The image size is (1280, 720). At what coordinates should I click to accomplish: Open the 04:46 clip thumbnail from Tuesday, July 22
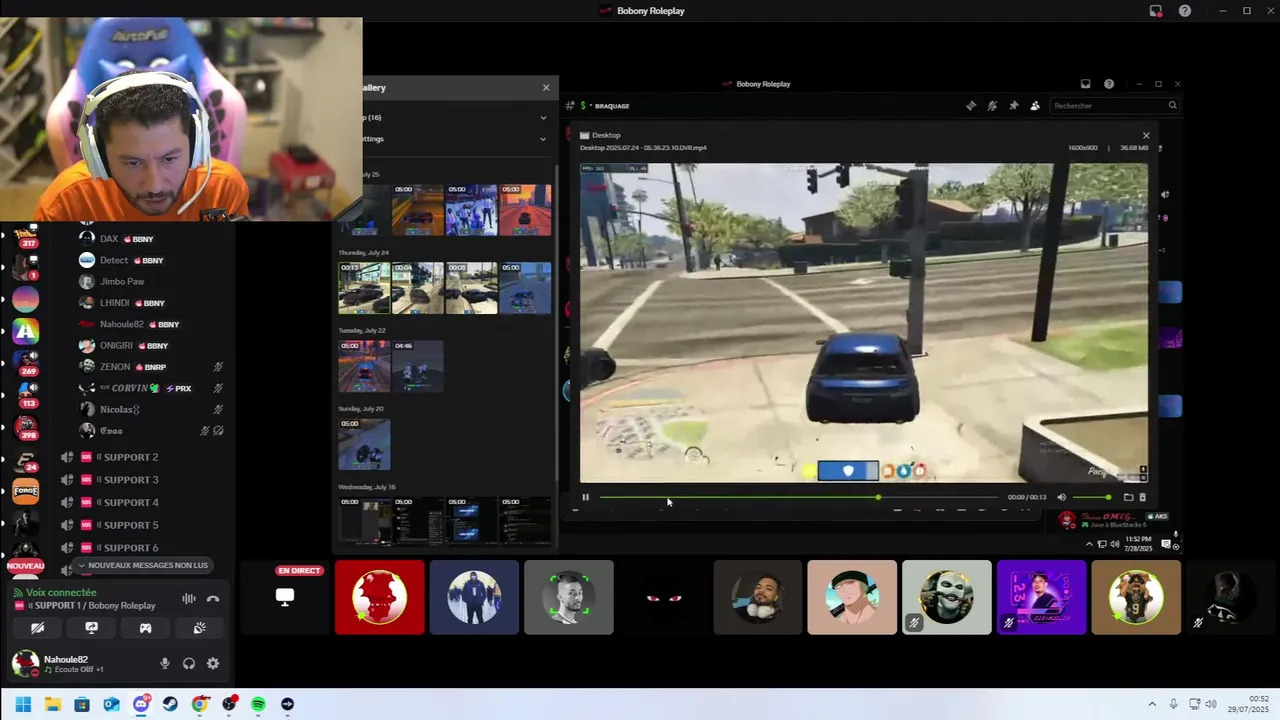(x=418, y=366)
